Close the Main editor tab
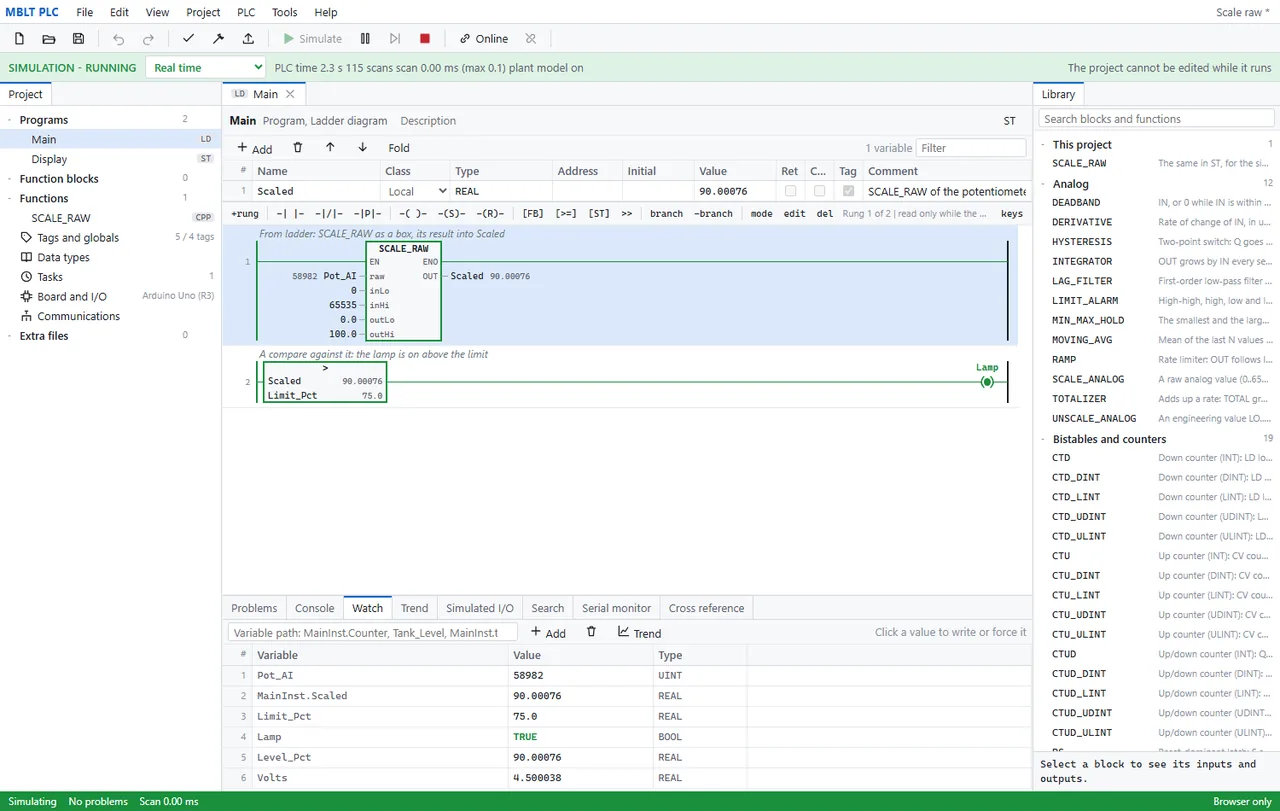This screenshot has height=811, width=1280. tap(290, 94)
